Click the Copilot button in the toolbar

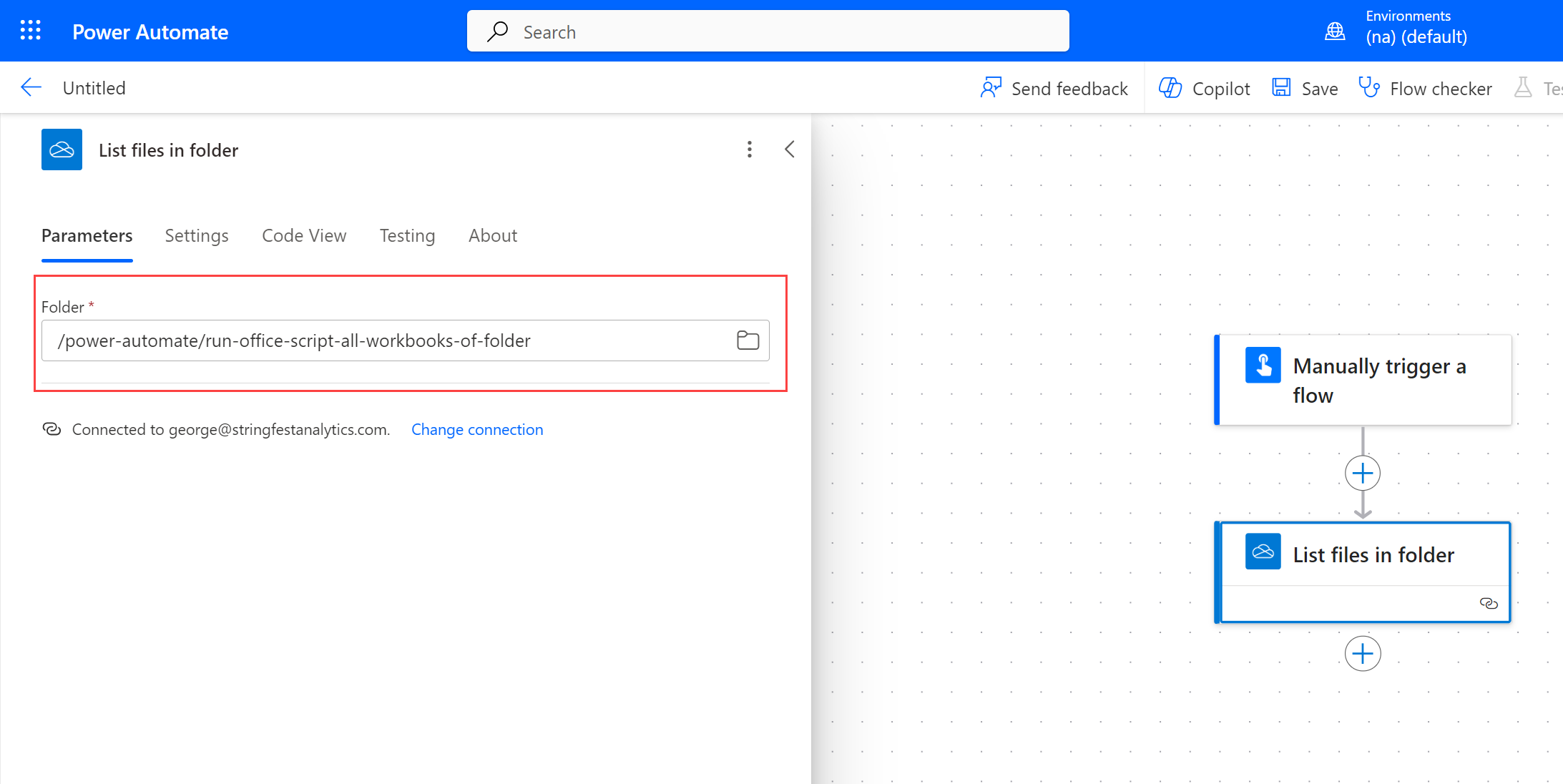[x=1204, y=88]
